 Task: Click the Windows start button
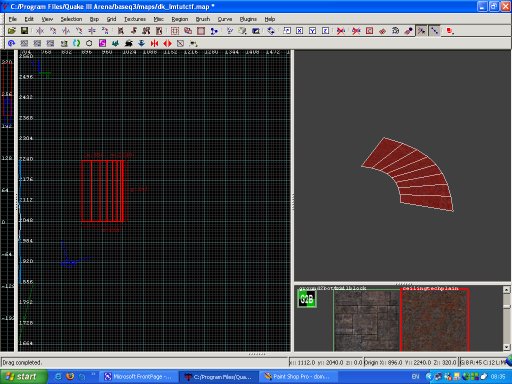(23, 377)
